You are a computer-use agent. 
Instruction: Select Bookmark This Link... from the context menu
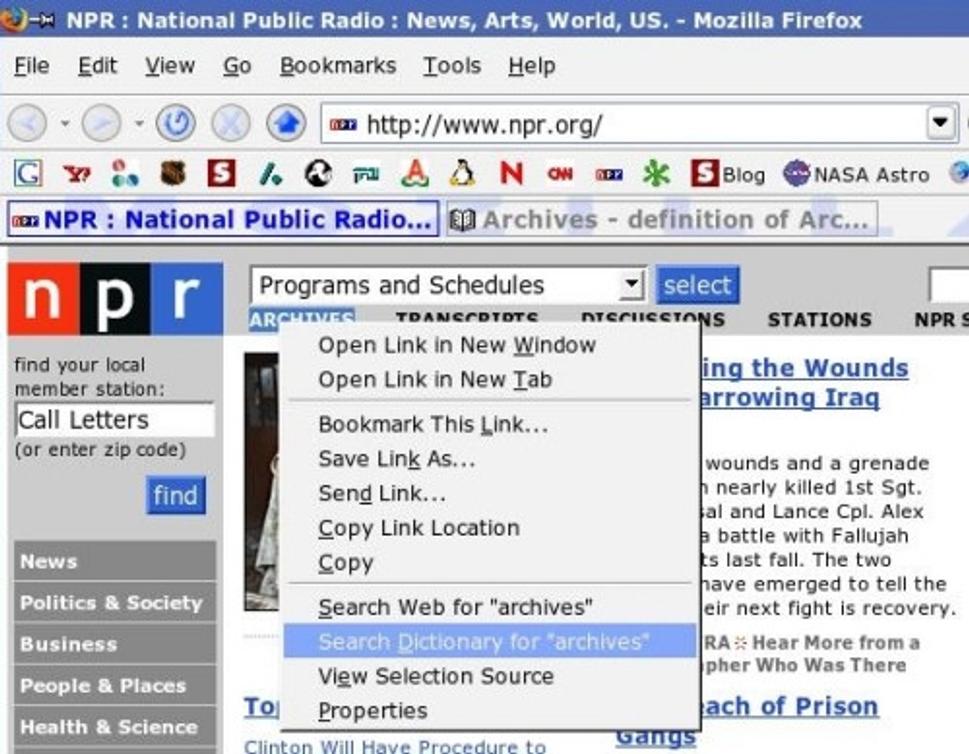[491, 425]
